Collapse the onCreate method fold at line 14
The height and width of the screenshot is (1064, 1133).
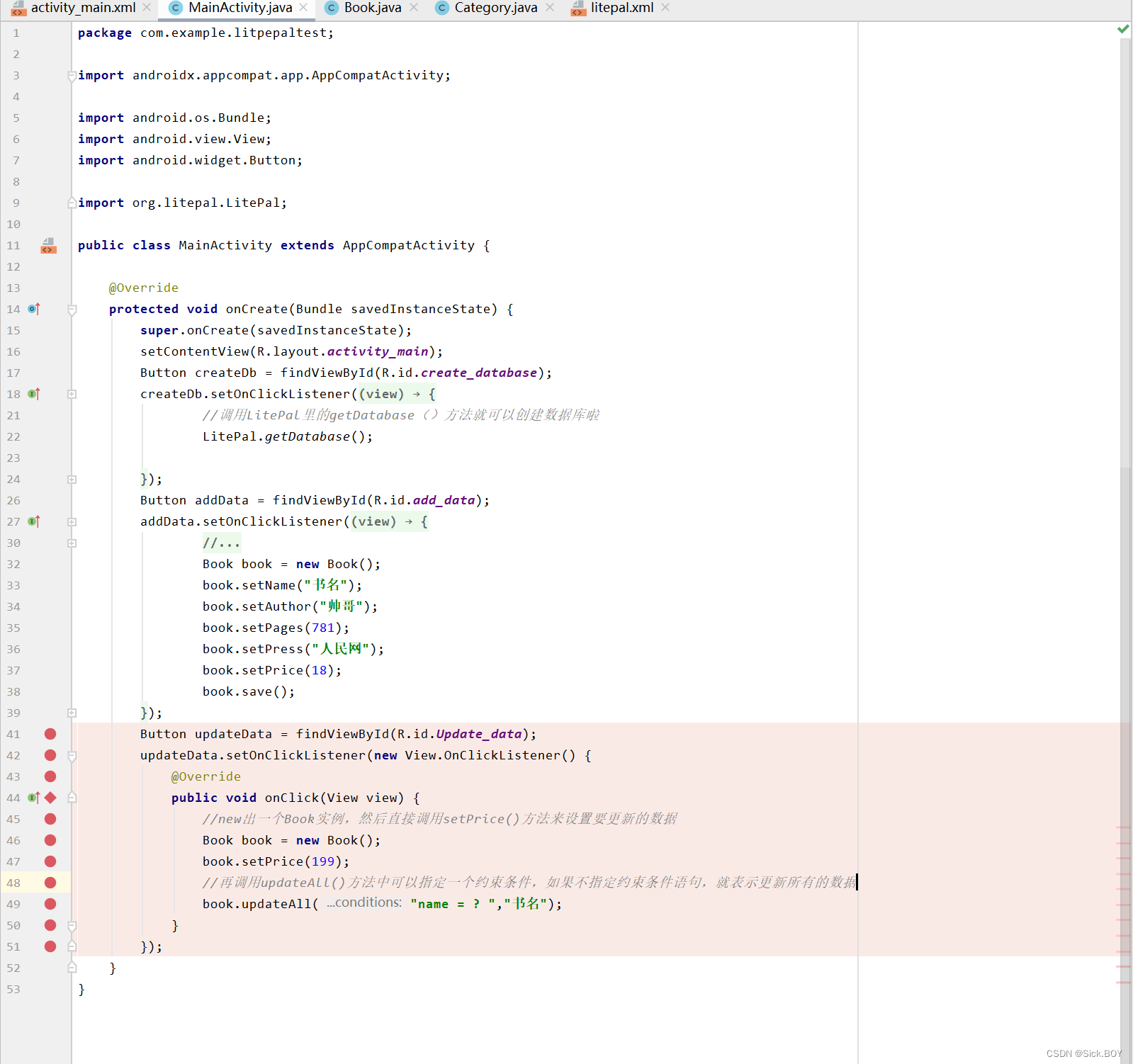point(72,310)
